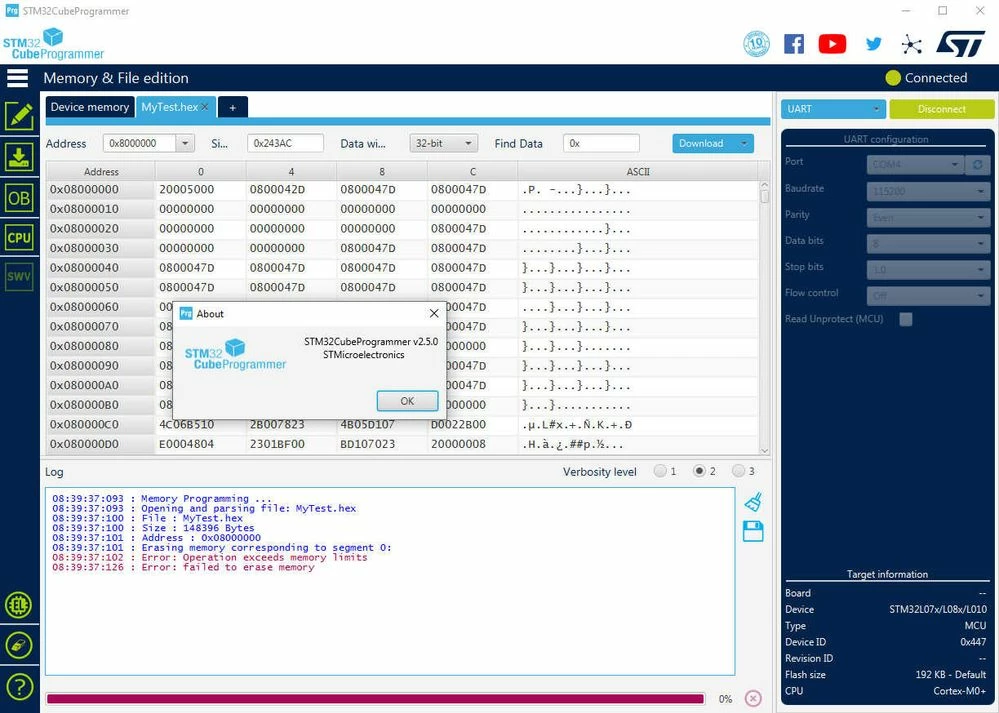
Task: Open Memory & File edition pencil icon
Action: [19, 117]
